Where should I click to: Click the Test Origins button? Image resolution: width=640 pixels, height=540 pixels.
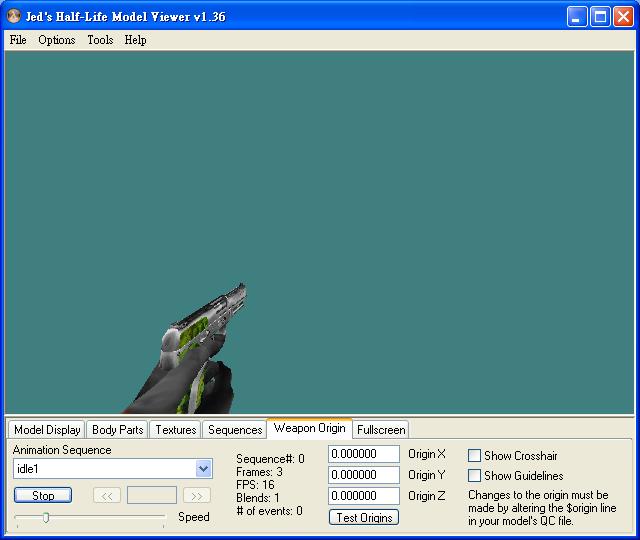[364, 517]
